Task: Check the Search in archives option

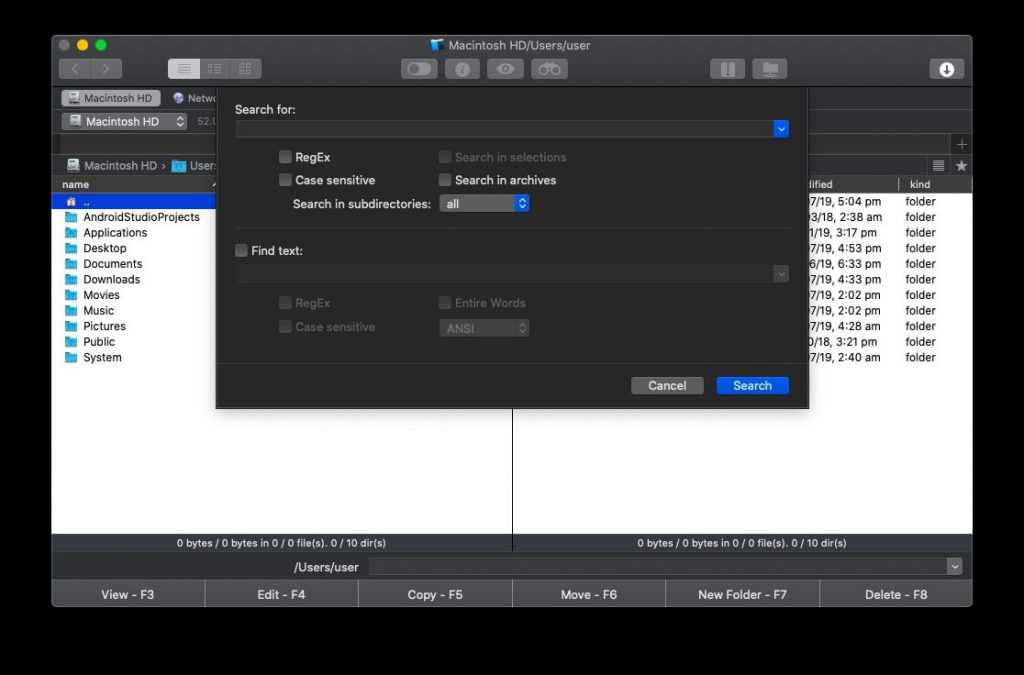Action: click(x=446, y=180)
